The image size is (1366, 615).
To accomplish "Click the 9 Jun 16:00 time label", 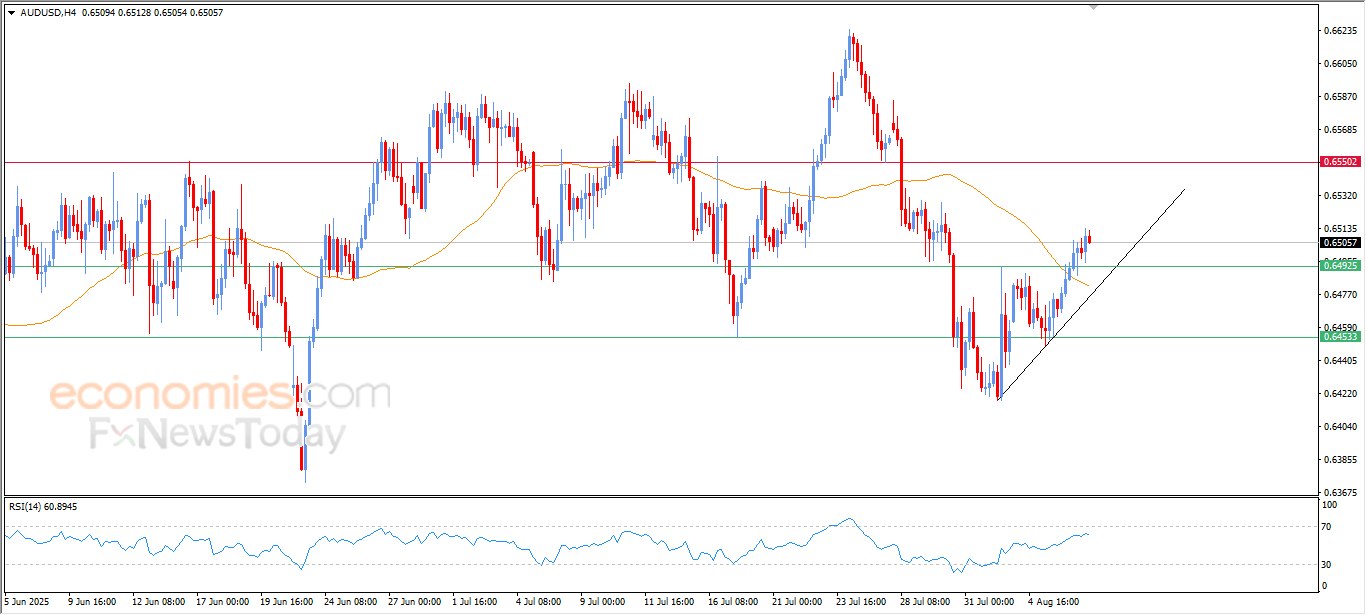I will [91, 602].
